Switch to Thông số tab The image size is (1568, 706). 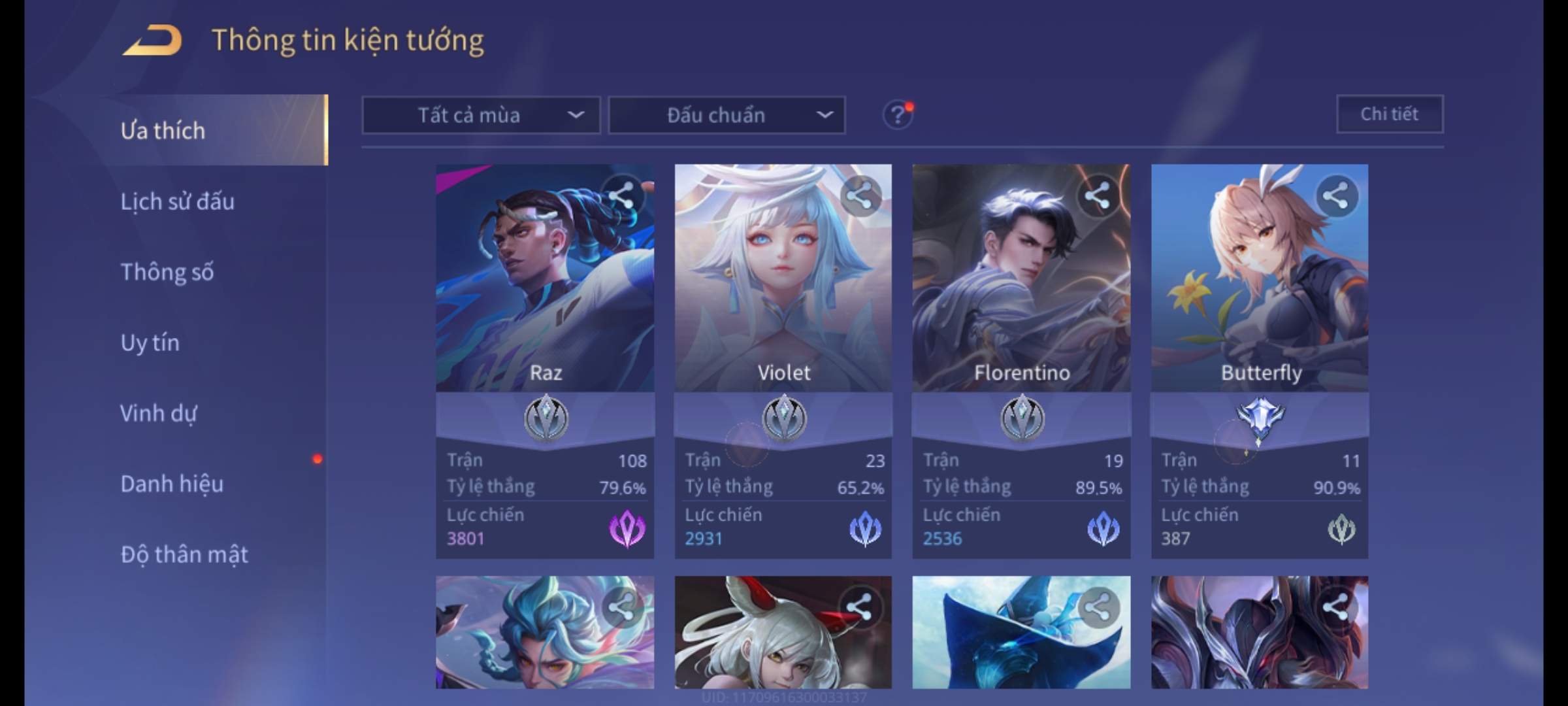167,272
